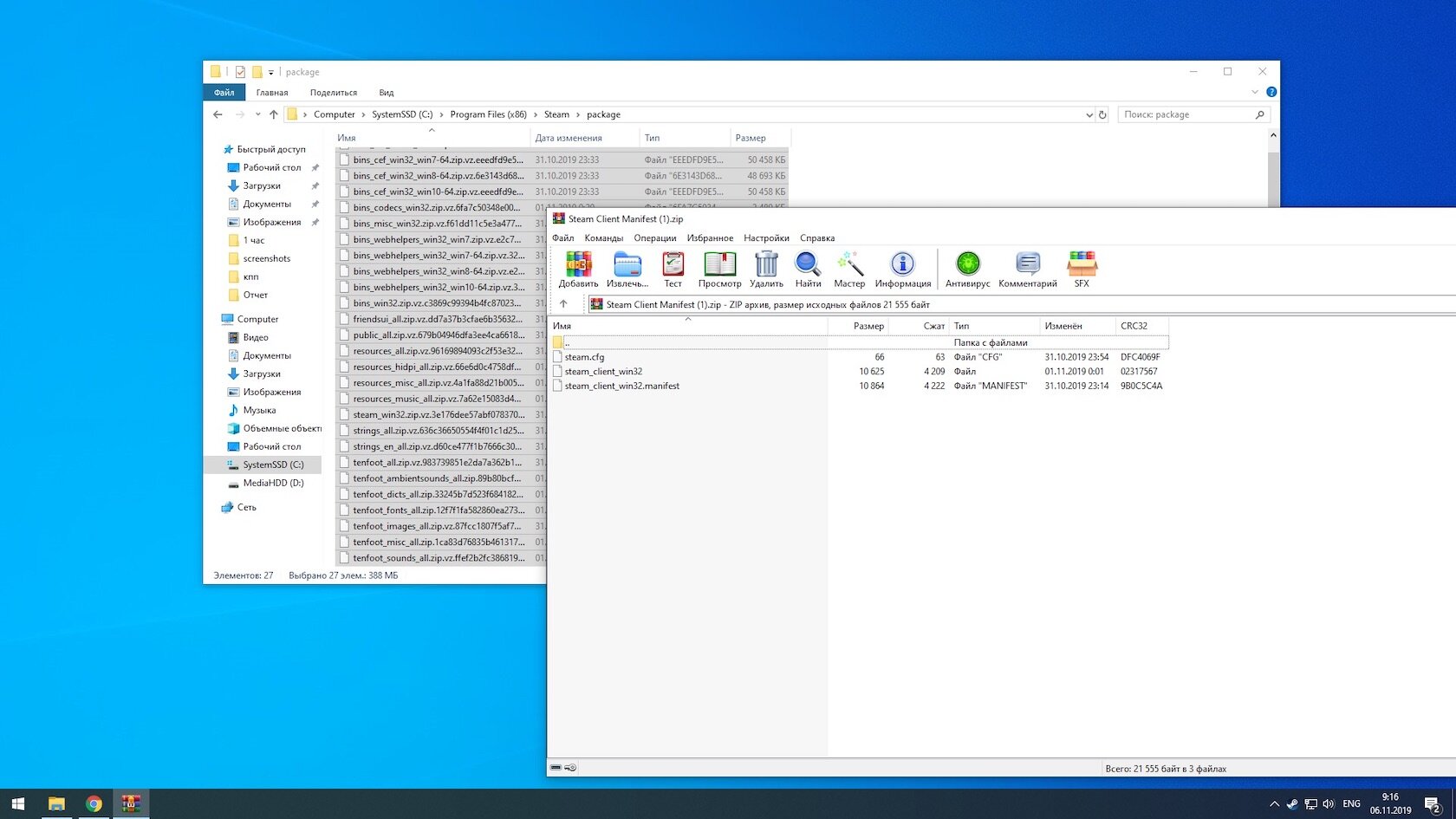Switch to the Главная ribbon tab

[272, 93]
